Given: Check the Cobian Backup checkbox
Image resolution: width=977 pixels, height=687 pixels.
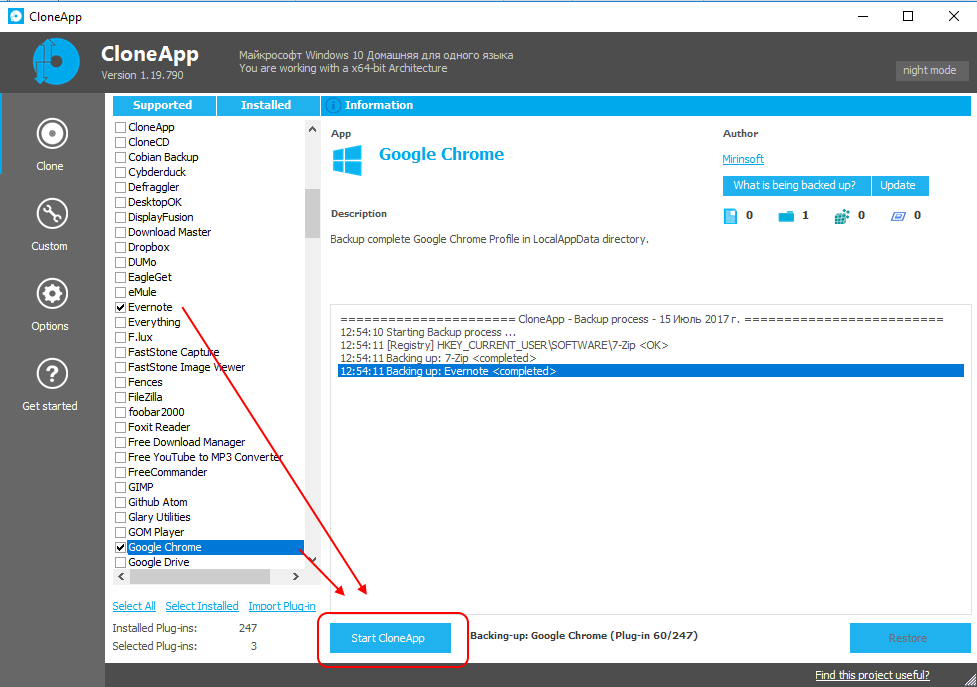Looking at the screenshot, I should point(121,157).
